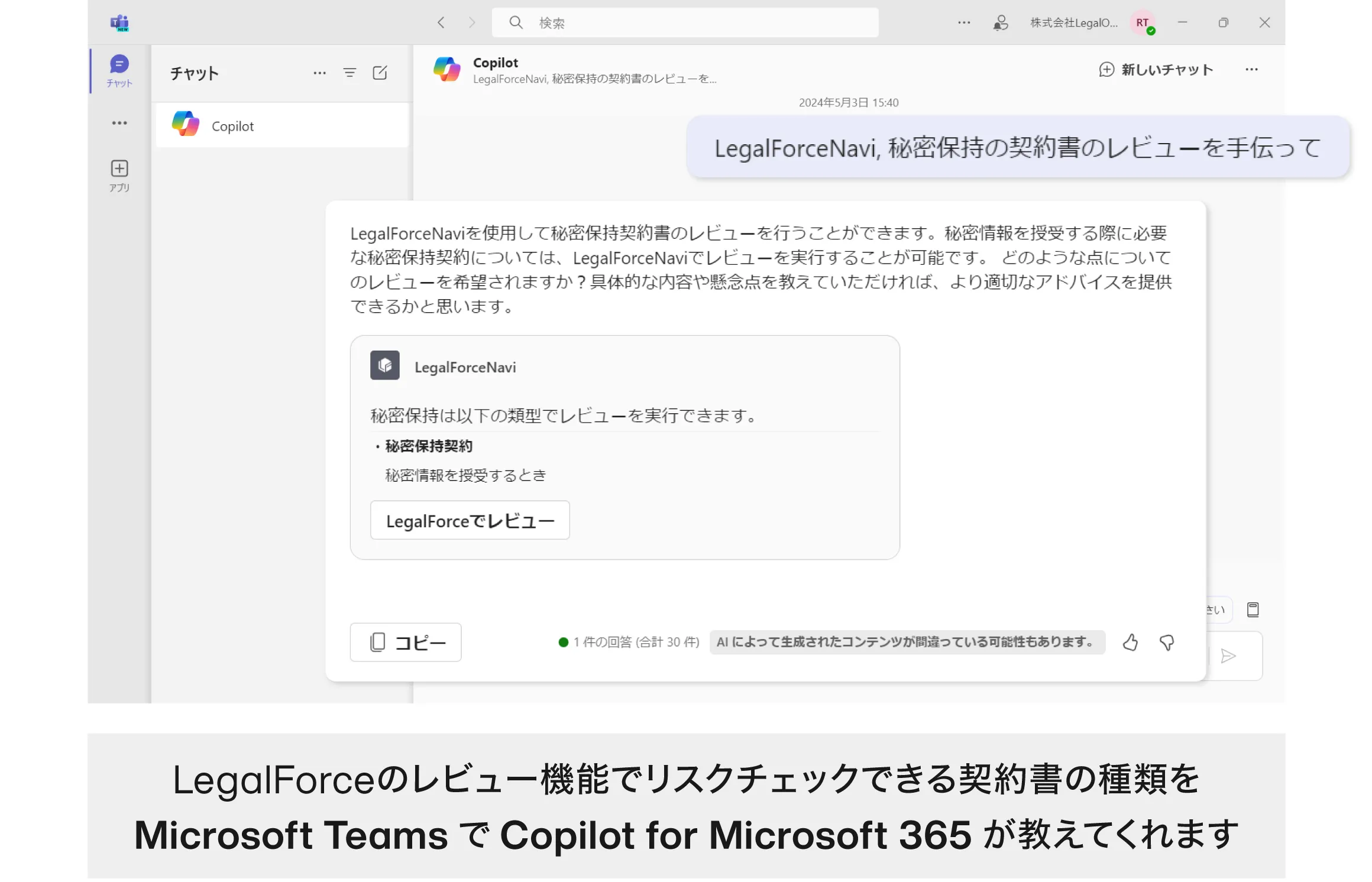This screenshot has width=1372, height=882.
Task: Click the thumbs up feedback icon
Action: 1130,642
